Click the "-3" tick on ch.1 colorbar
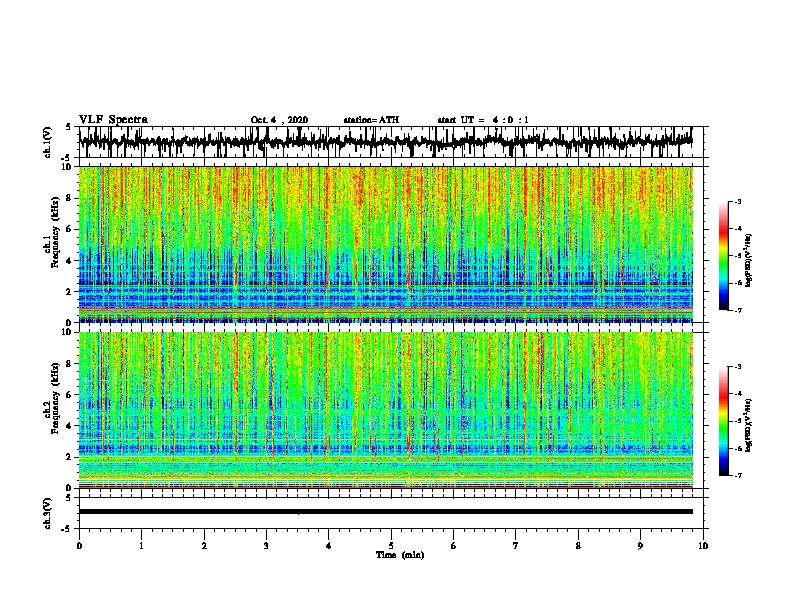Screen dimensions: 792x612 pyautogui.click(x=737, y=201)
